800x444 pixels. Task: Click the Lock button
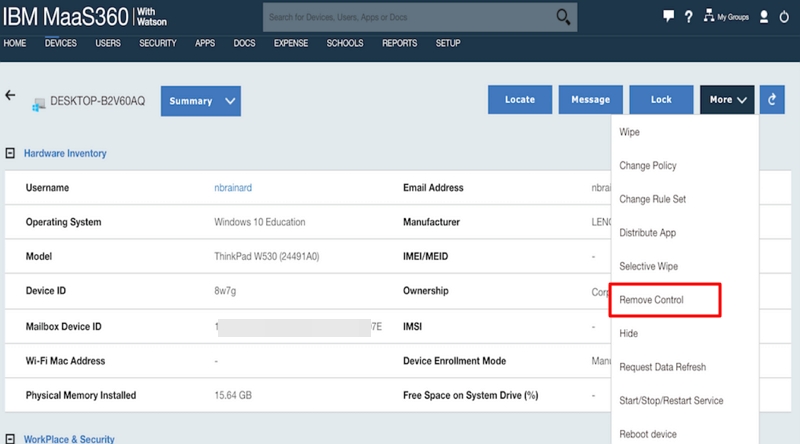click(x=661, y=100)
